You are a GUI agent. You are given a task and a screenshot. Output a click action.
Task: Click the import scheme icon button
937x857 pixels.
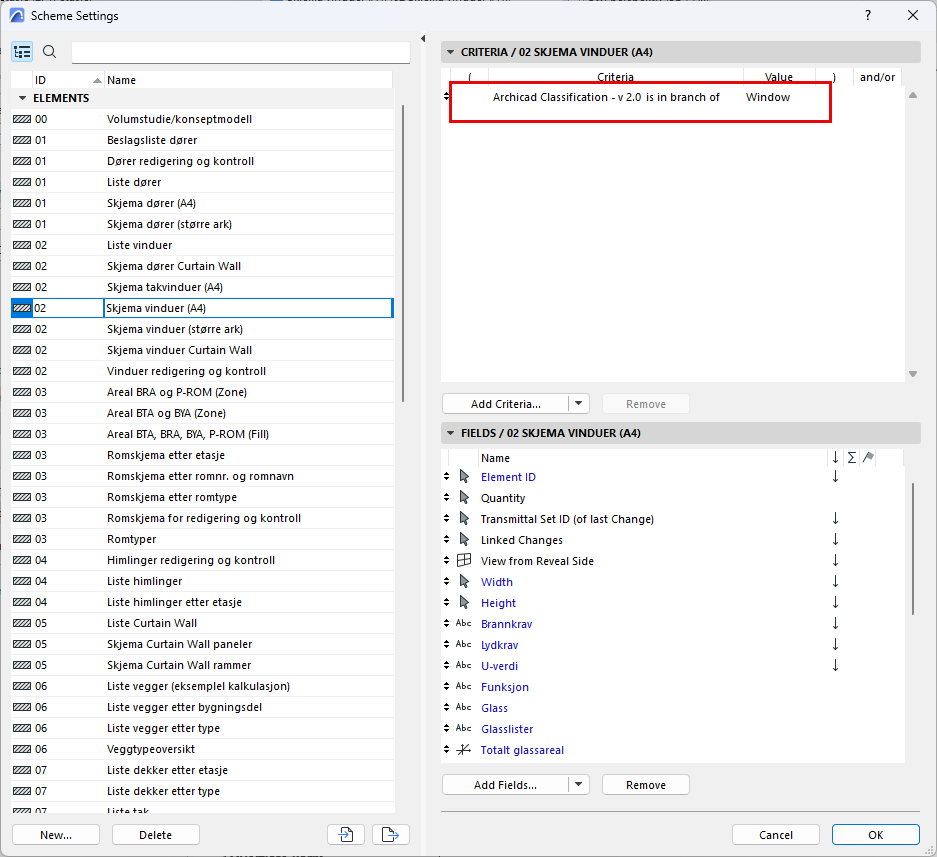[x=346, y=835]
